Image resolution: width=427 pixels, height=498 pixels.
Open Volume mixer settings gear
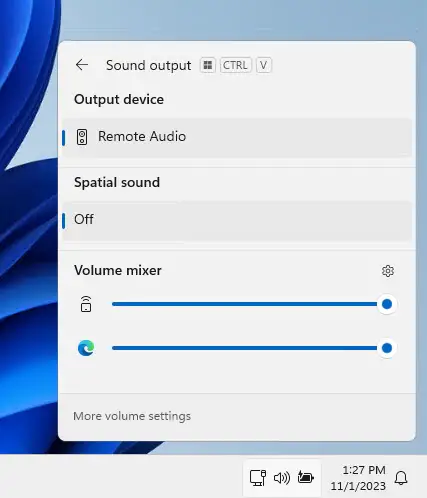388,271
